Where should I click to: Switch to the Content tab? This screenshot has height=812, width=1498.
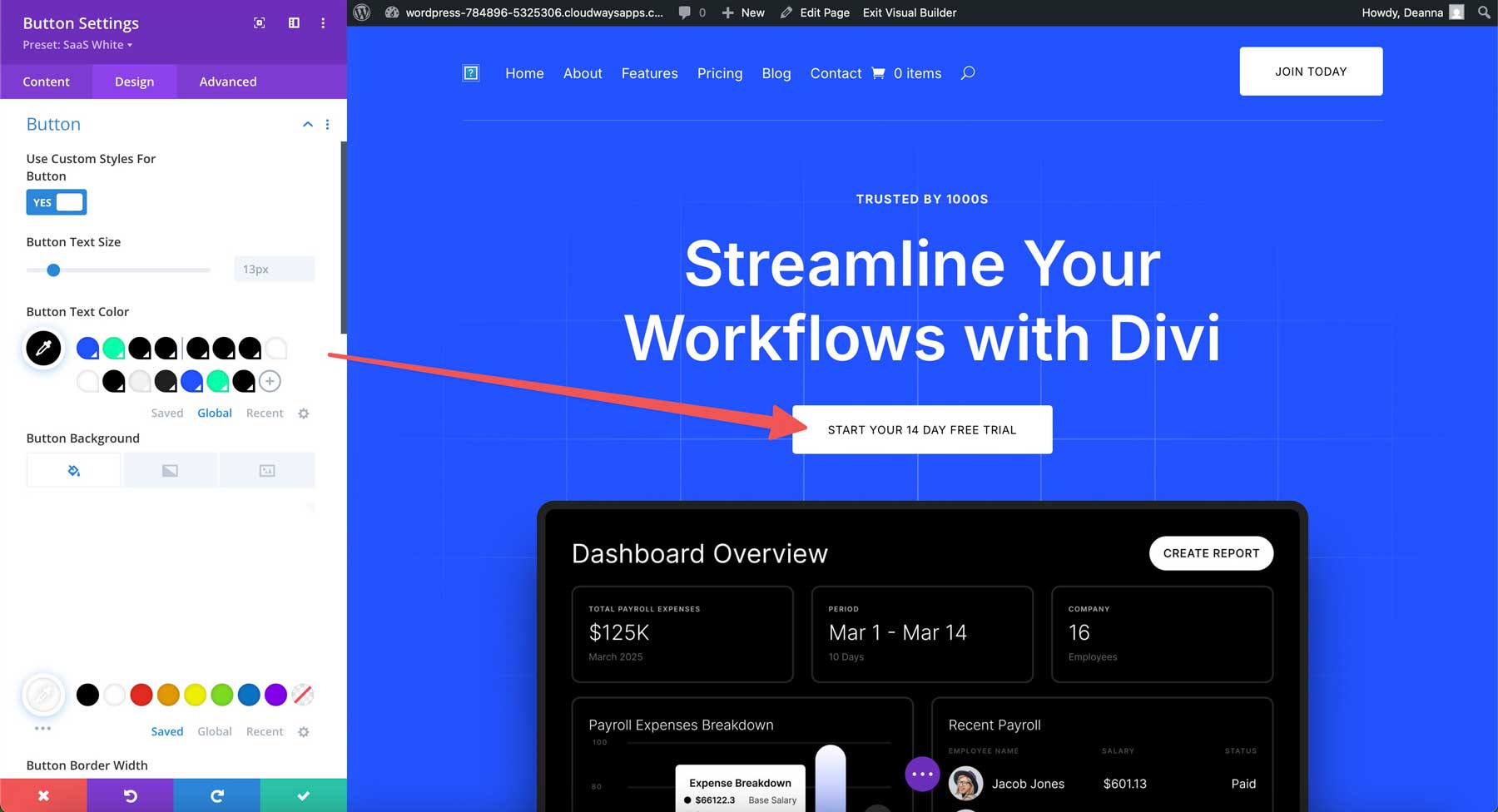(46, 81)
